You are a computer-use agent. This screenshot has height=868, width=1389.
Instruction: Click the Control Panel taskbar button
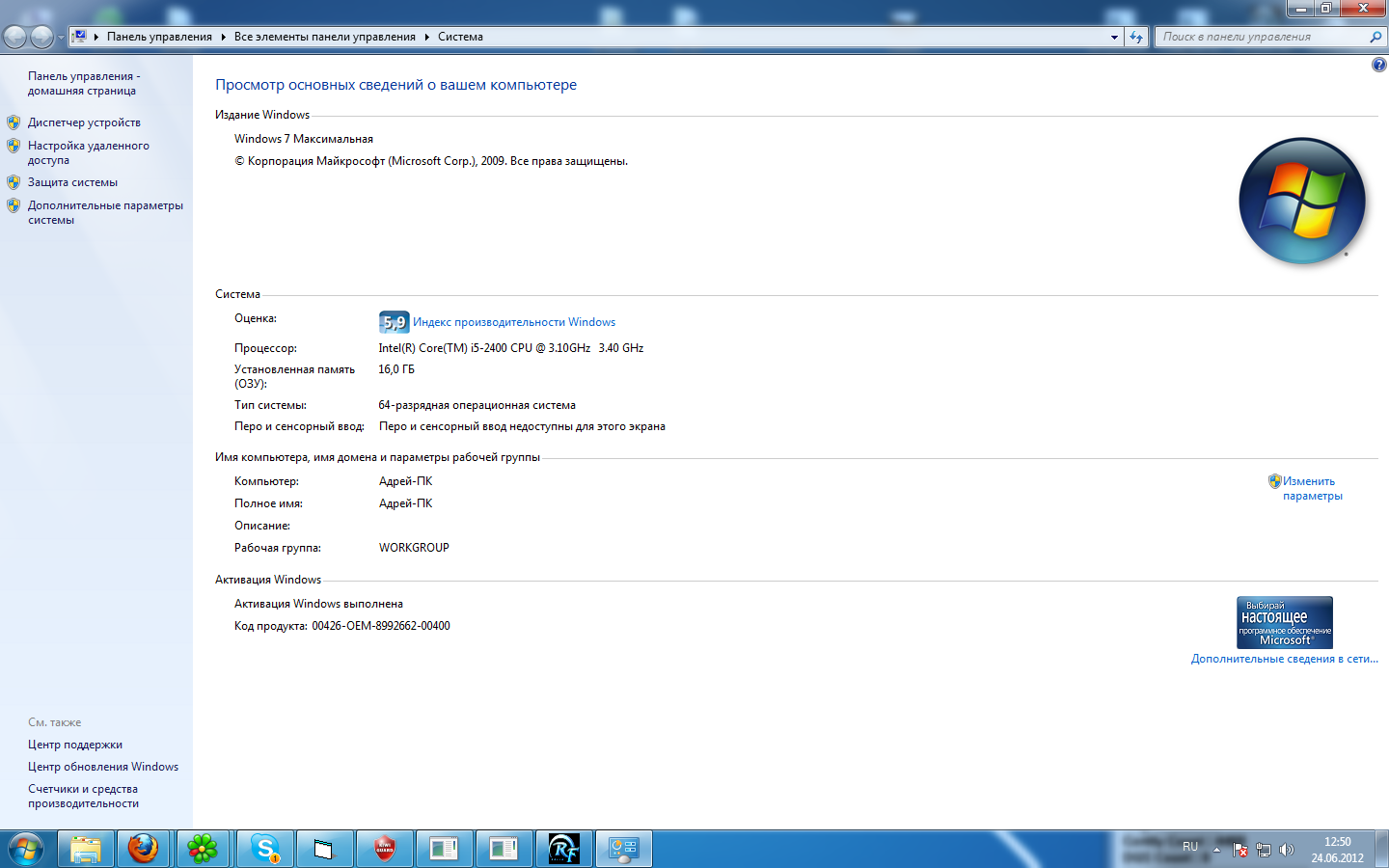point(623,849)
